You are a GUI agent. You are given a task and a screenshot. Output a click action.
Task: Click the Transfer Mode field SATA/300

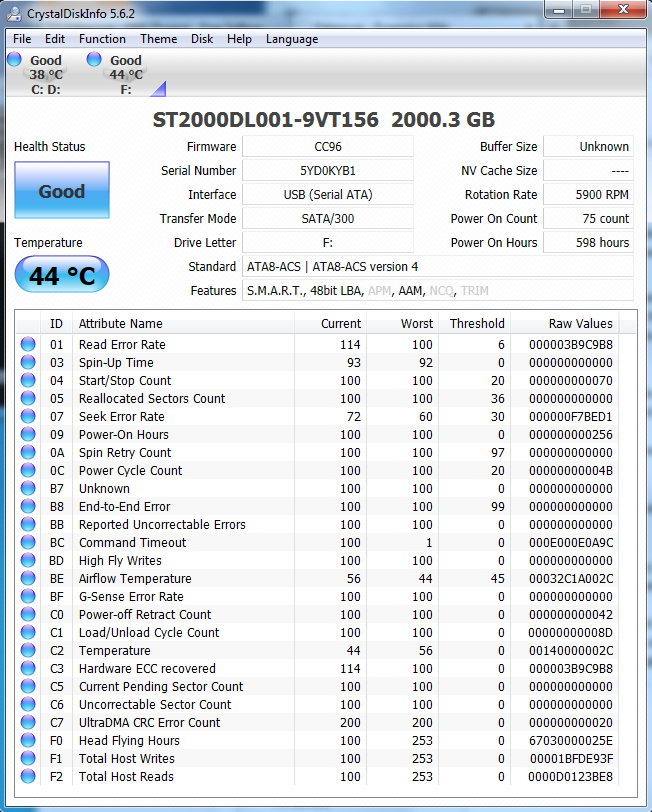tap(328, 219)
